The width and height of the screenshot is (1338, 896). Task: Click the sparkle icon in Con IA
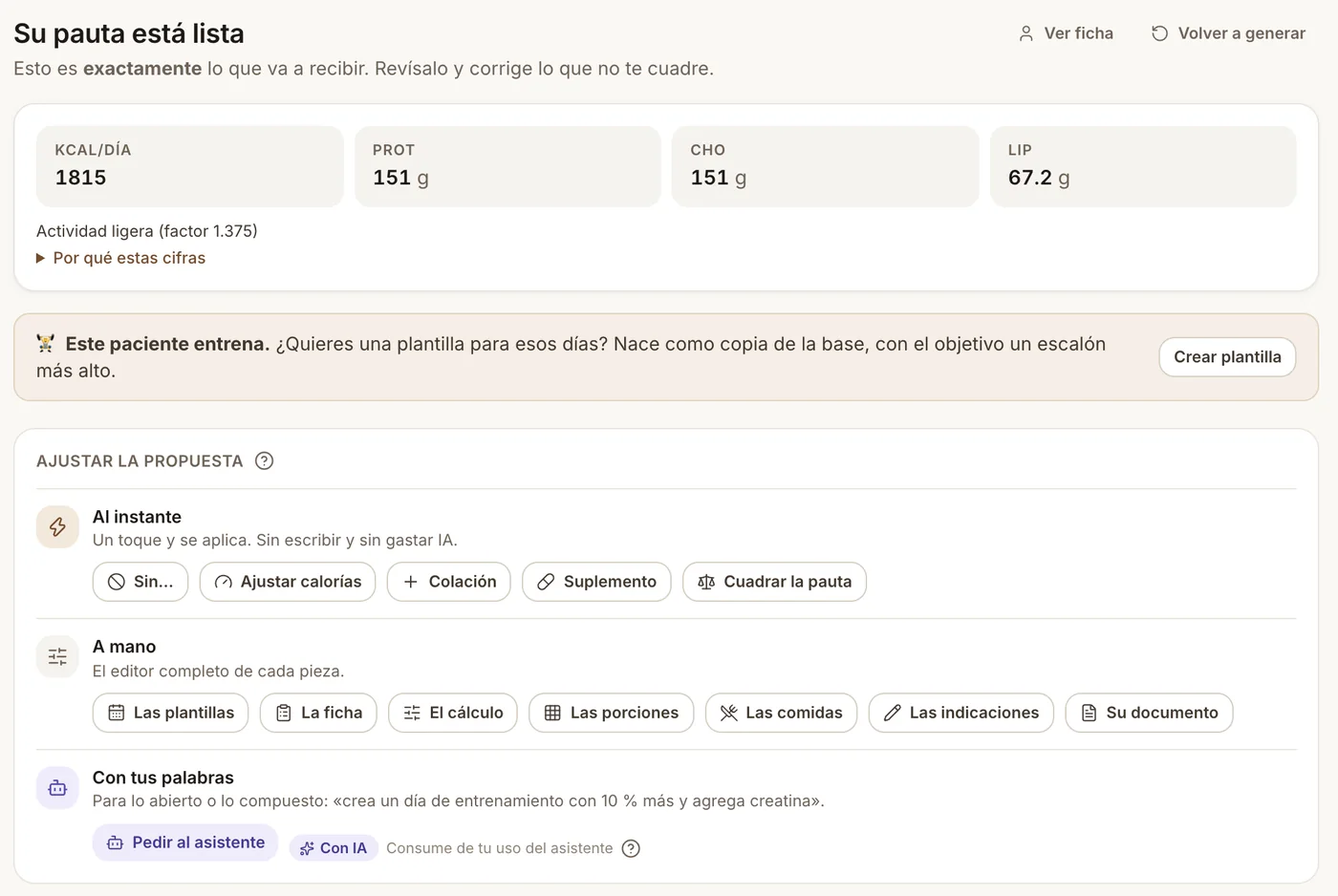coord(307,848)
